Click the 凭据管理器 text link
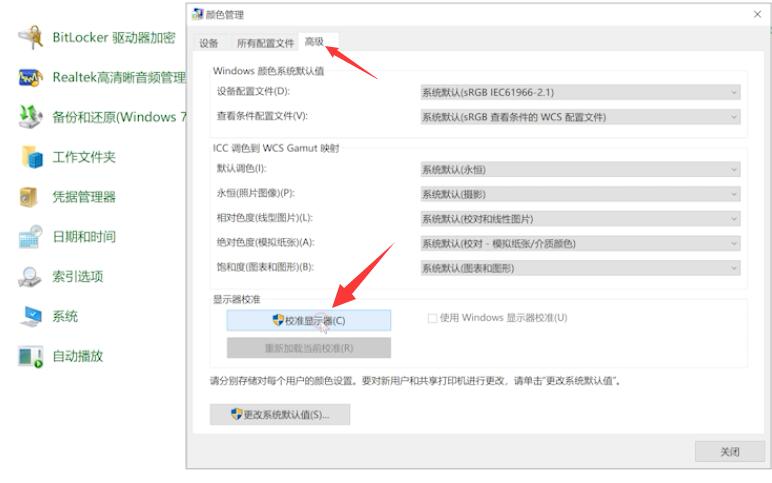 (x=84, y=197)
